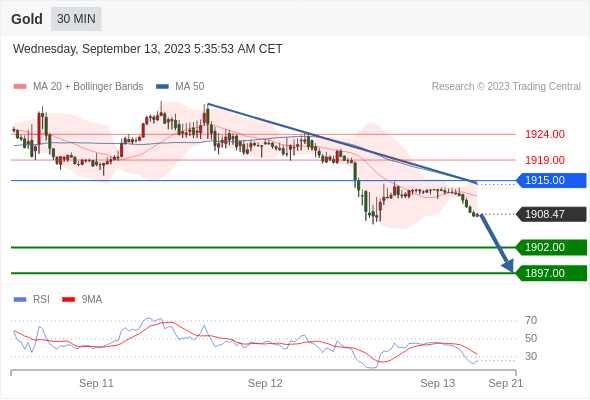Click the RSI 70 level label

pos(531,321)
